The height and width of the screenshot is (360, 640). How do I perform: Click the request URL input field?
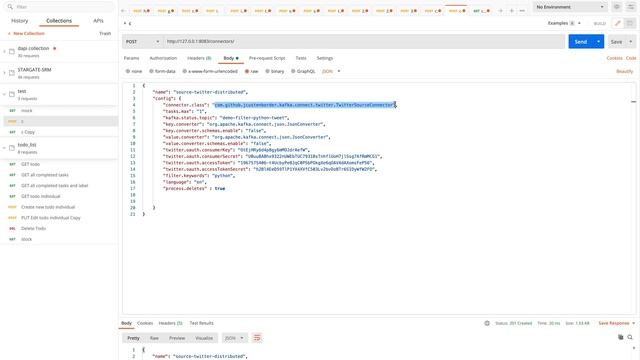pos(364,42)
